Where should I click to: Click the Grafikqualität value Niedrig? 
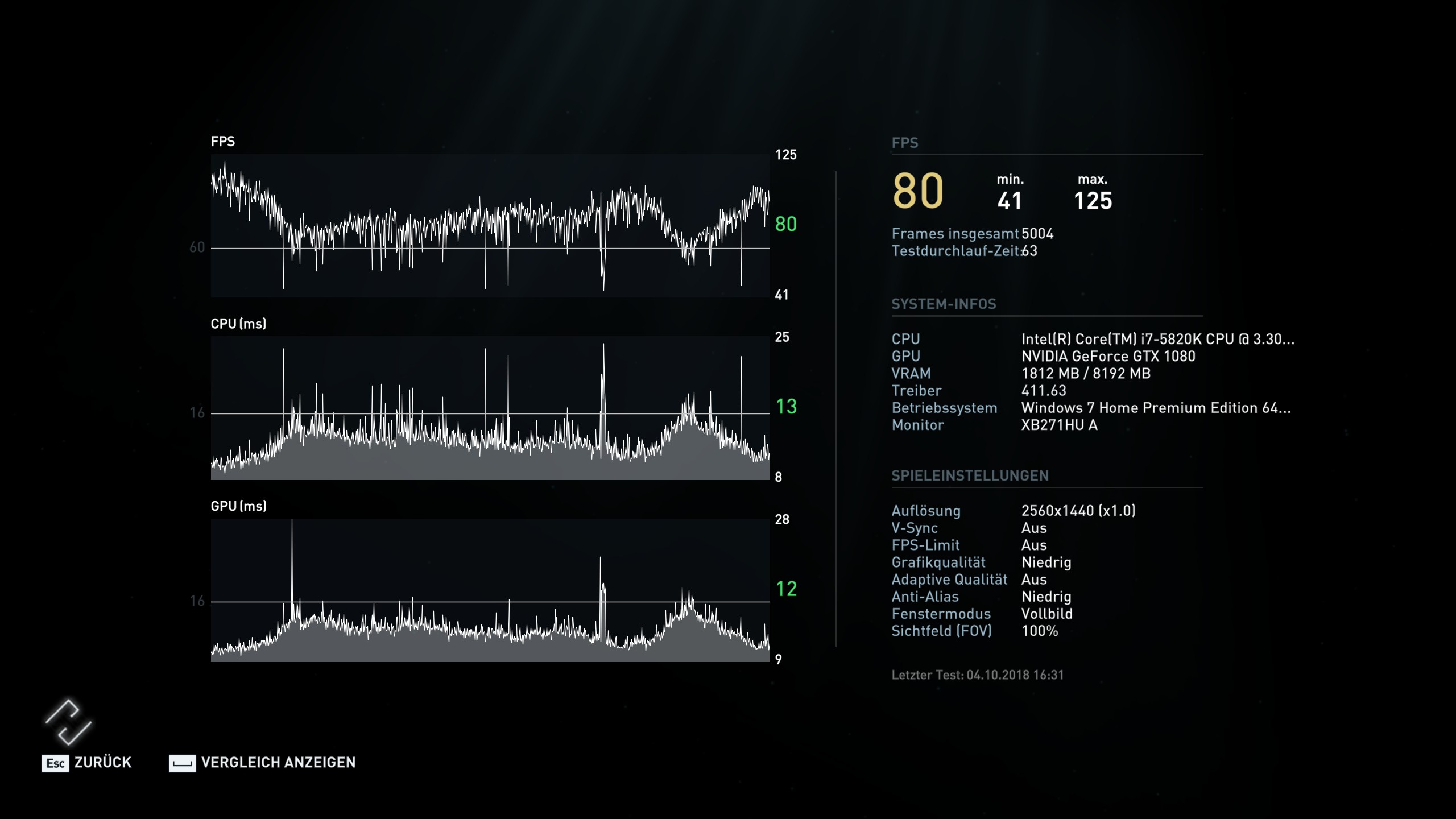point(1046,562)
